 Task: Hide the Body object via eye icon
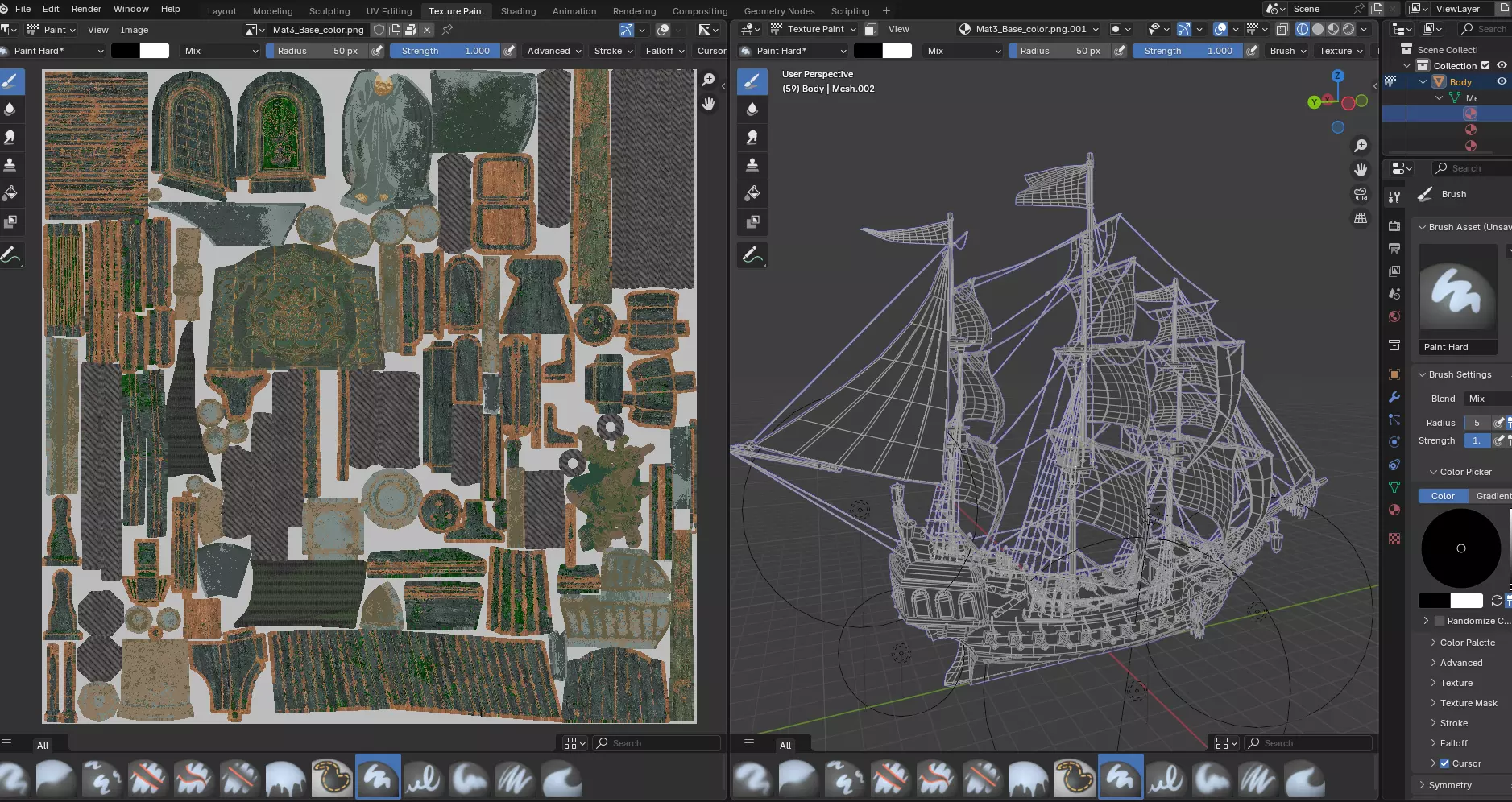pyautogui.click(x=1502, y=81)
